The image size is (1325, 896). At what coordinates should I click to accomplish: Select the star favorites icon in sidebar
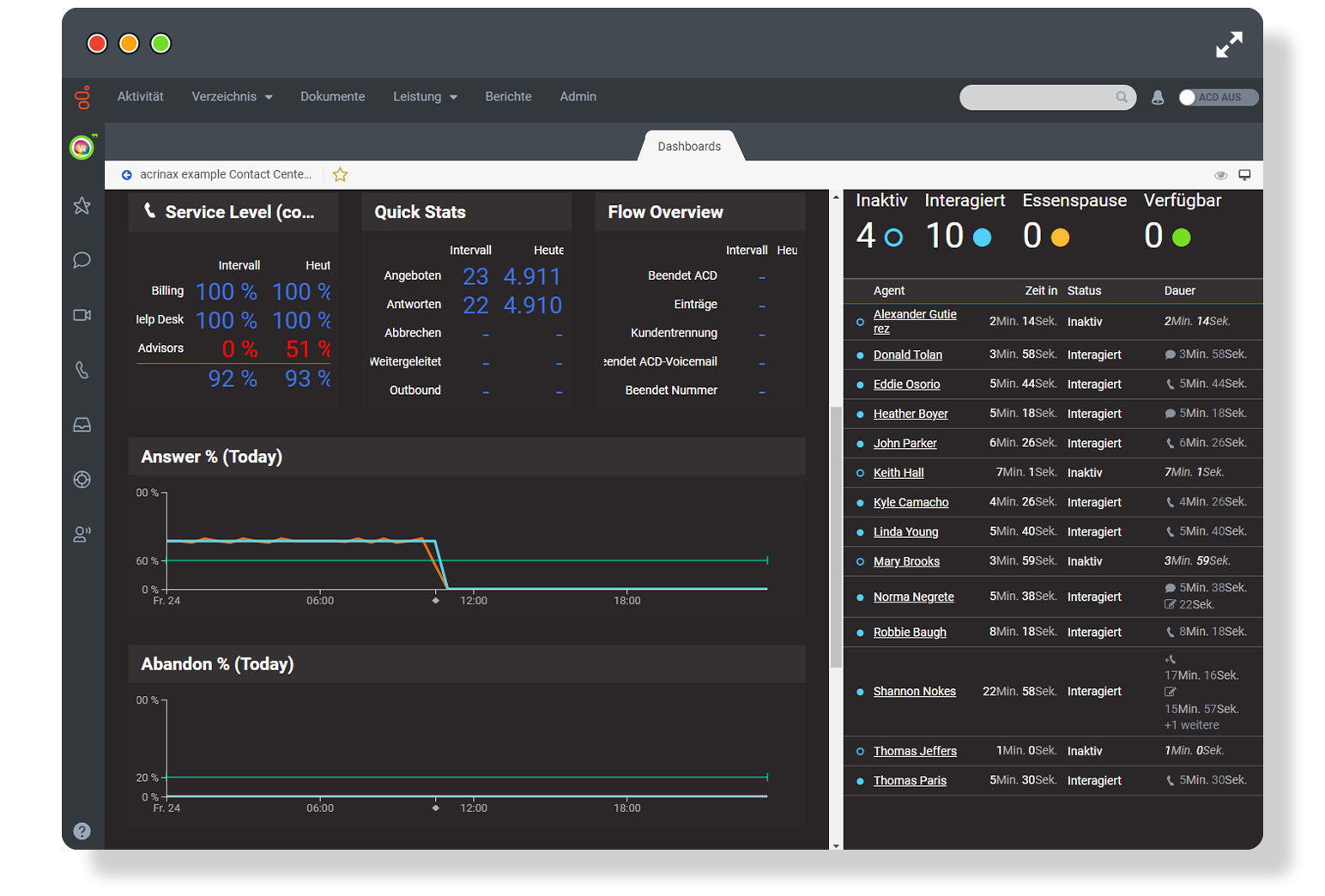82,205
